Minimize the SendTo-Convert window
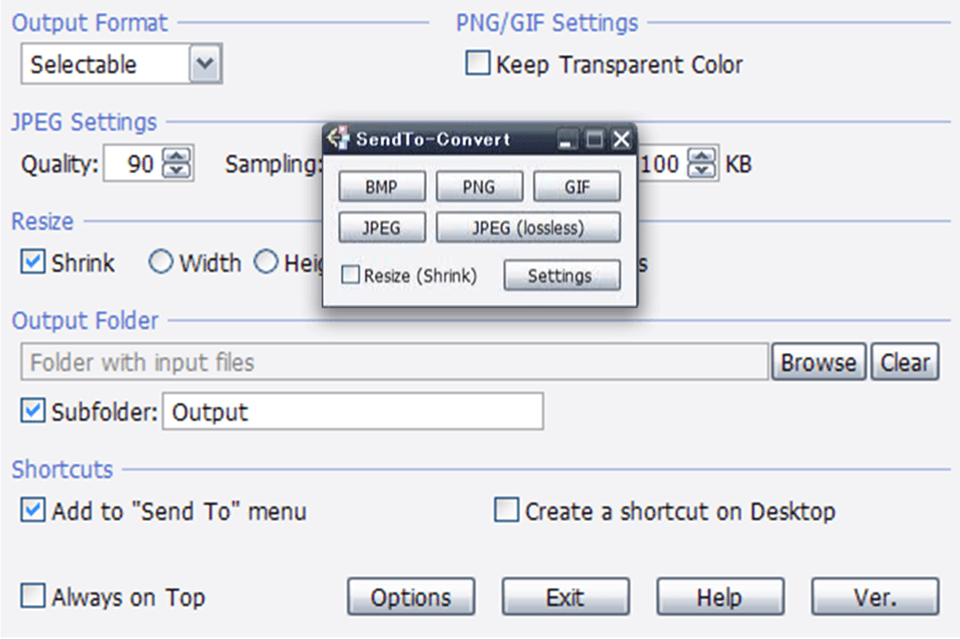This screenshot has width=960, height=640. [x=566, y=140]
